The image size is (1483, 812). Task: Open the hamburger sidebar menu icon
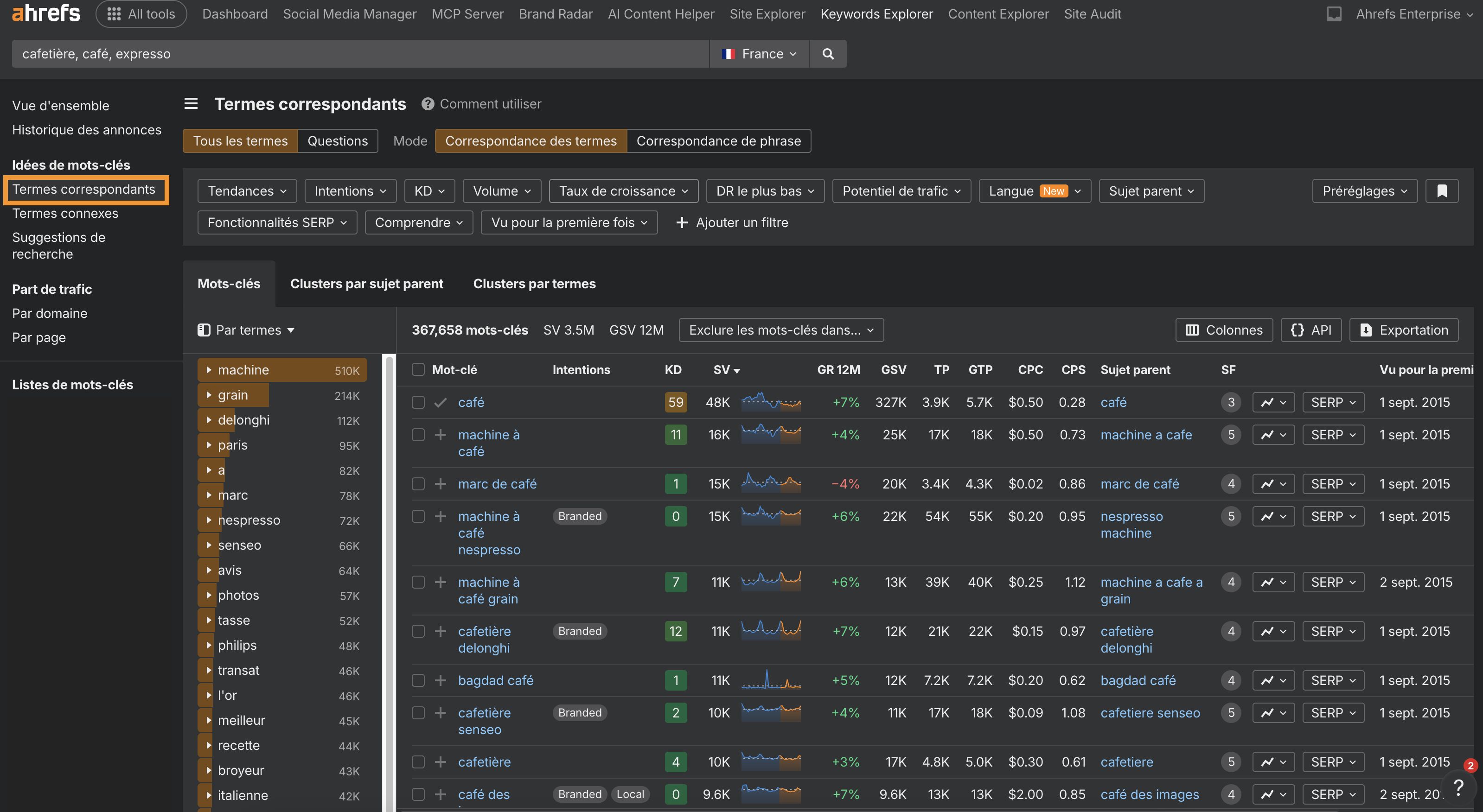pyautogui.click(x=191, y=104)
